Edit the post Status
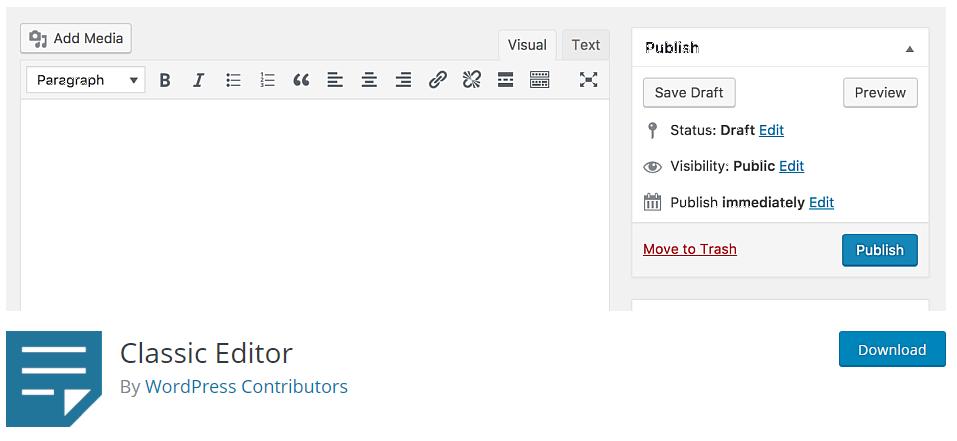 [771, 130]
